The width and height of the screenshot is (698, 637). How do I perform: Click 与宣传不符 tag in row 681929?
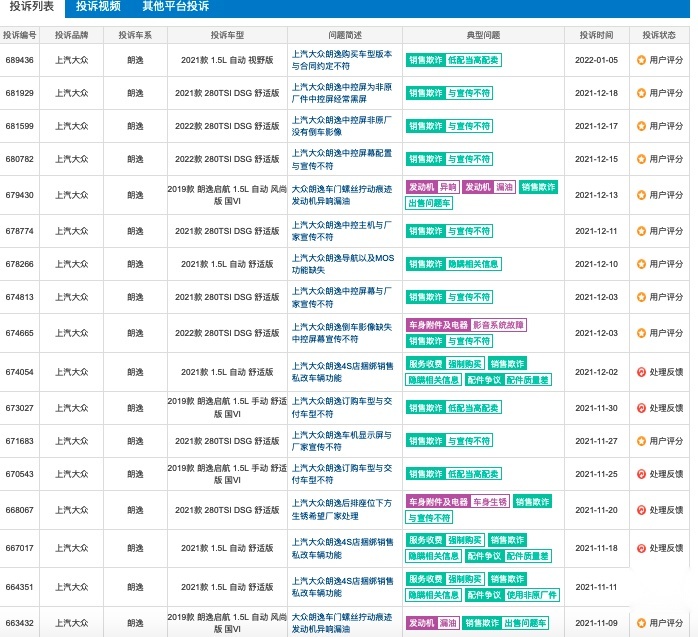pyautogui.click(x=469, y=93)
